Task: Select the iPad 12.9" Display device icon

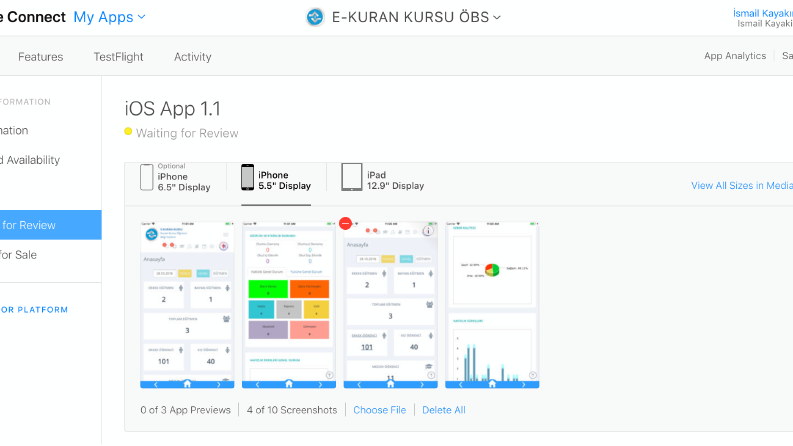Action: (x=351, y=177)
